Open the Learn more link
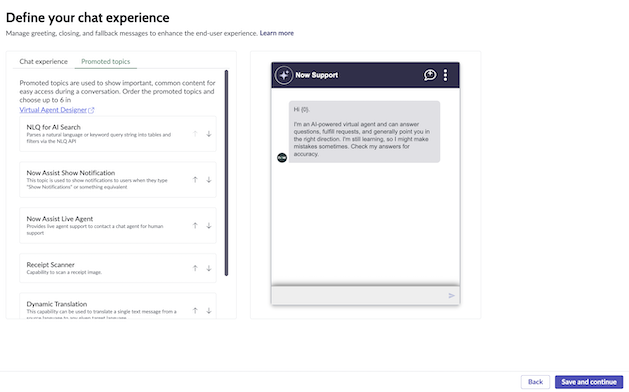Image resolution: width=629 pixels, height=392 pixels. point(277,33)
